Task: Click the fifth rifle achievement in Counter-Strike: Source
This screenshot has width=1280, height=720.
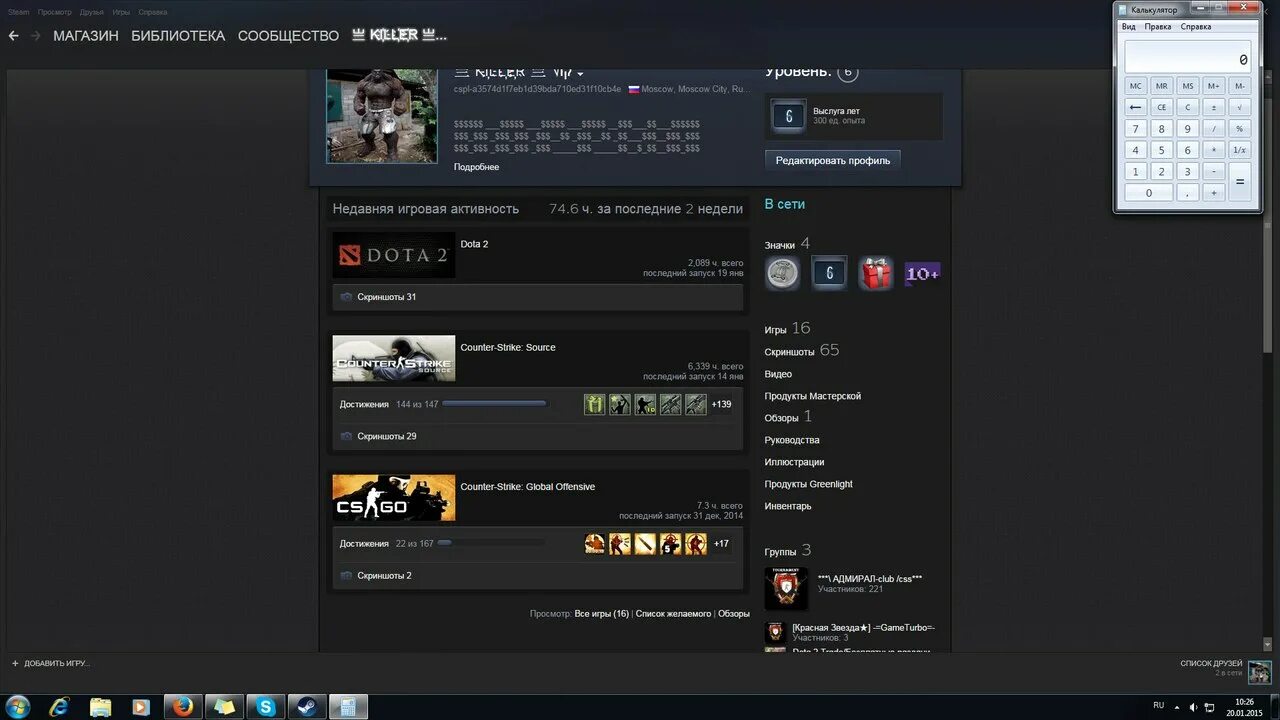Action: coord(696,404)
